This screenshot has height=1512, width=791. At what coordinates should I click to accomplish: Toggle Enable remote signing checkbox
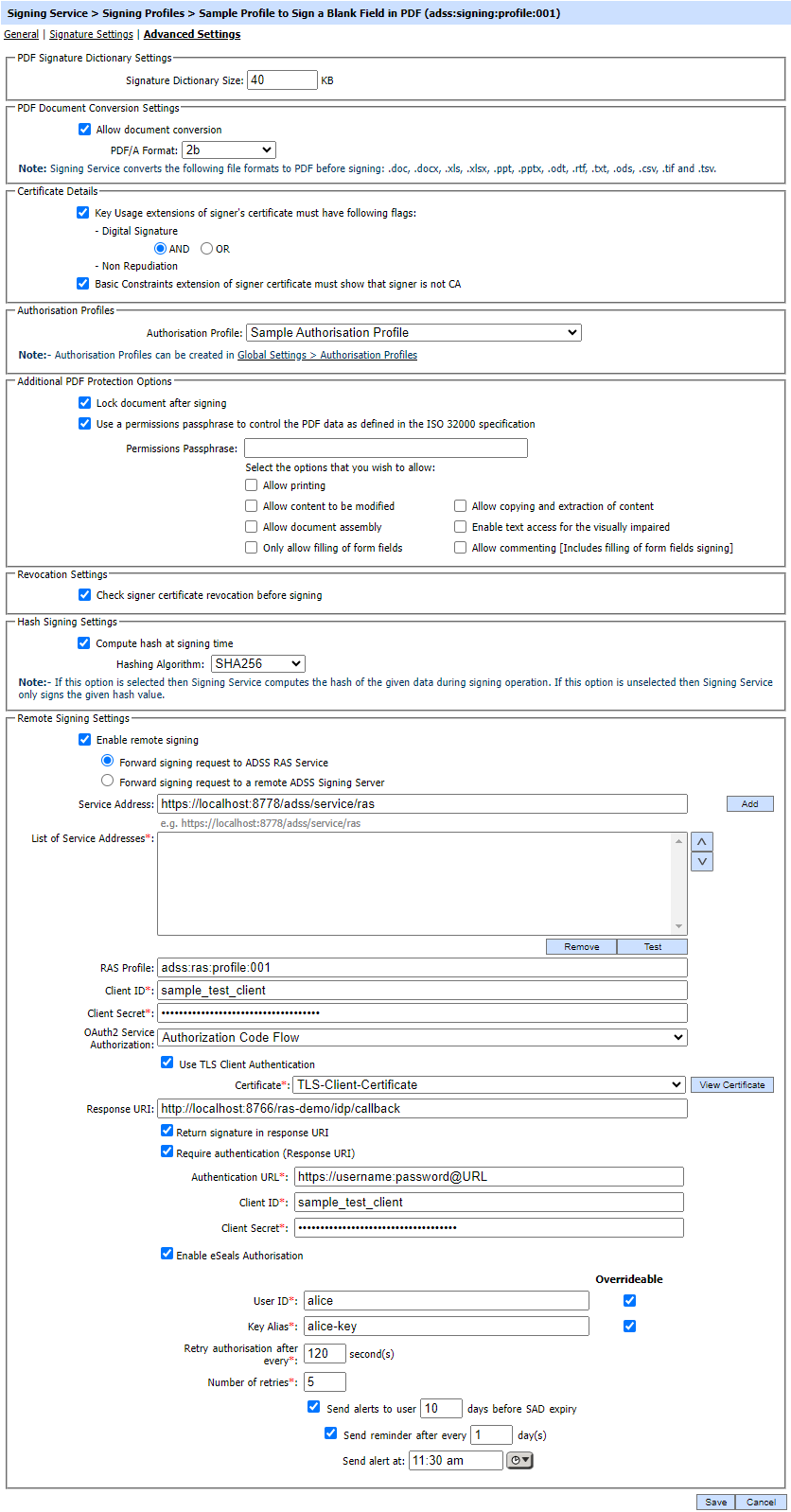(84, 739)
